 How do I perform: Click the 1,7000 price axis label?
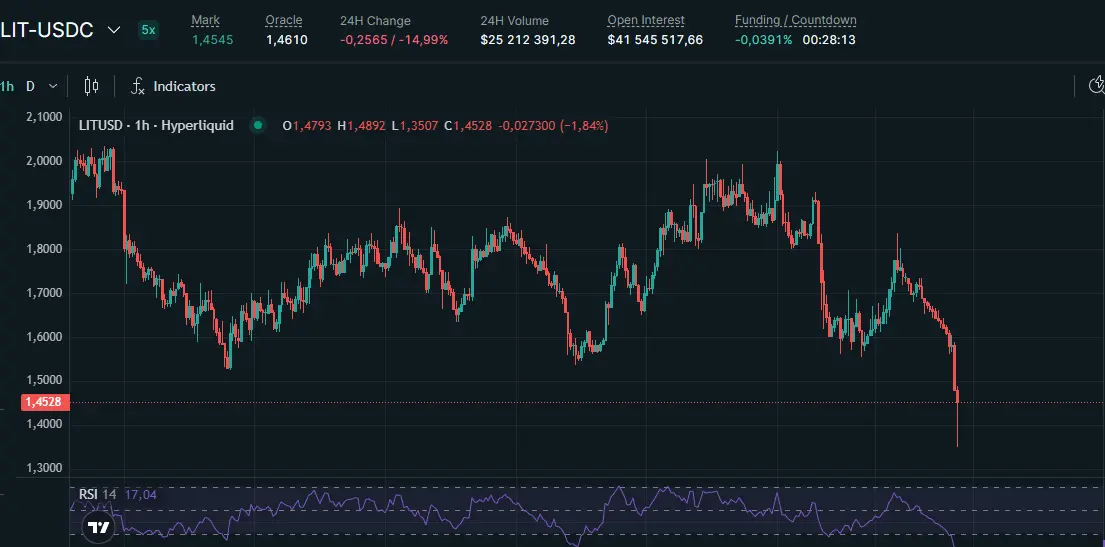[x=44, y=293]
